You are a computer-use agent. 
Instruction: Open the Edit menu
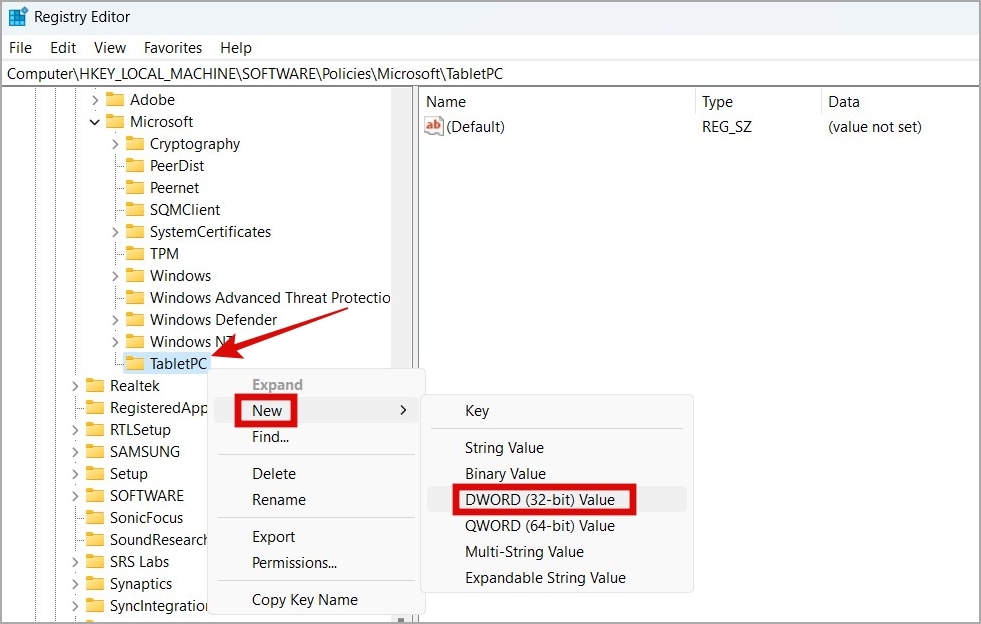tap(63, 48)
